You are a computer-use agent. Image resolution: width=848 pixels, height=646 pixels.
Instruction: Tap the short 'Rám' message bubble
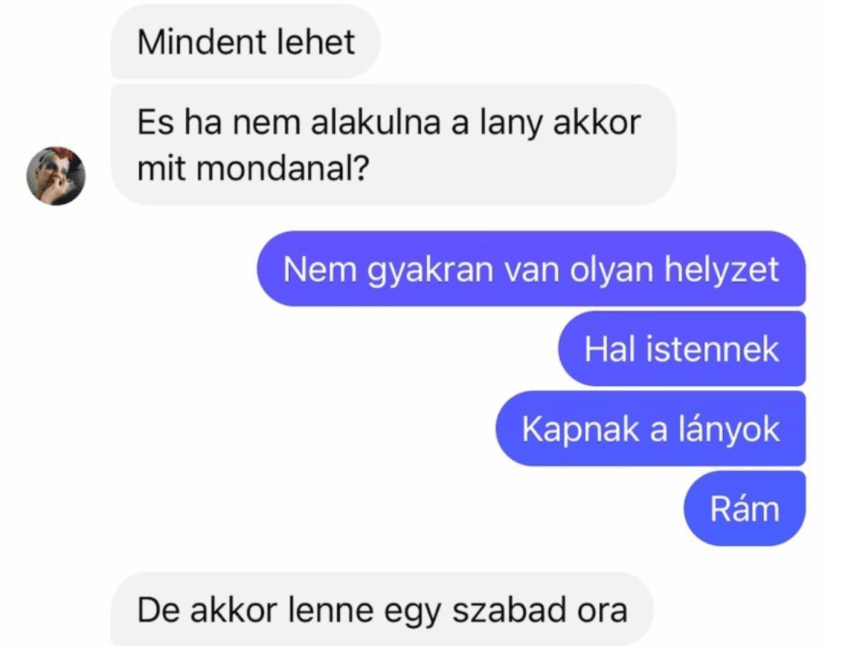pyautogui.click(x=745, y=509)
